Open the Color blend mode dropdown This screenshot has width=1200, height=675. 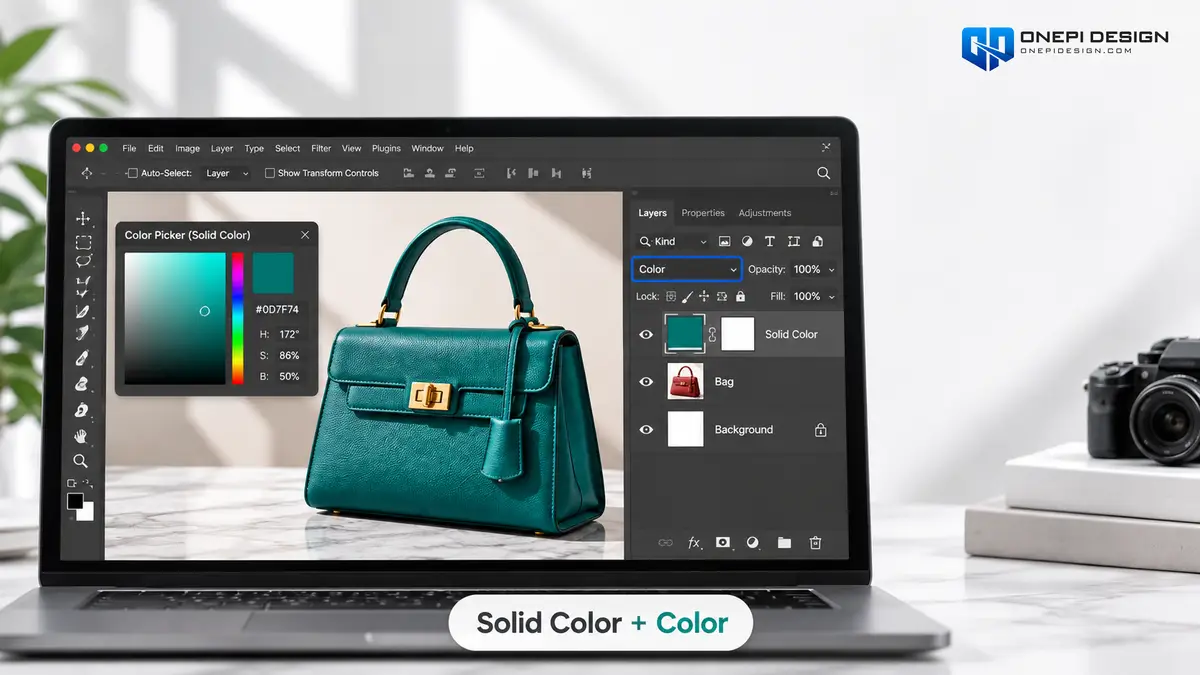click(x=686, y=269)
